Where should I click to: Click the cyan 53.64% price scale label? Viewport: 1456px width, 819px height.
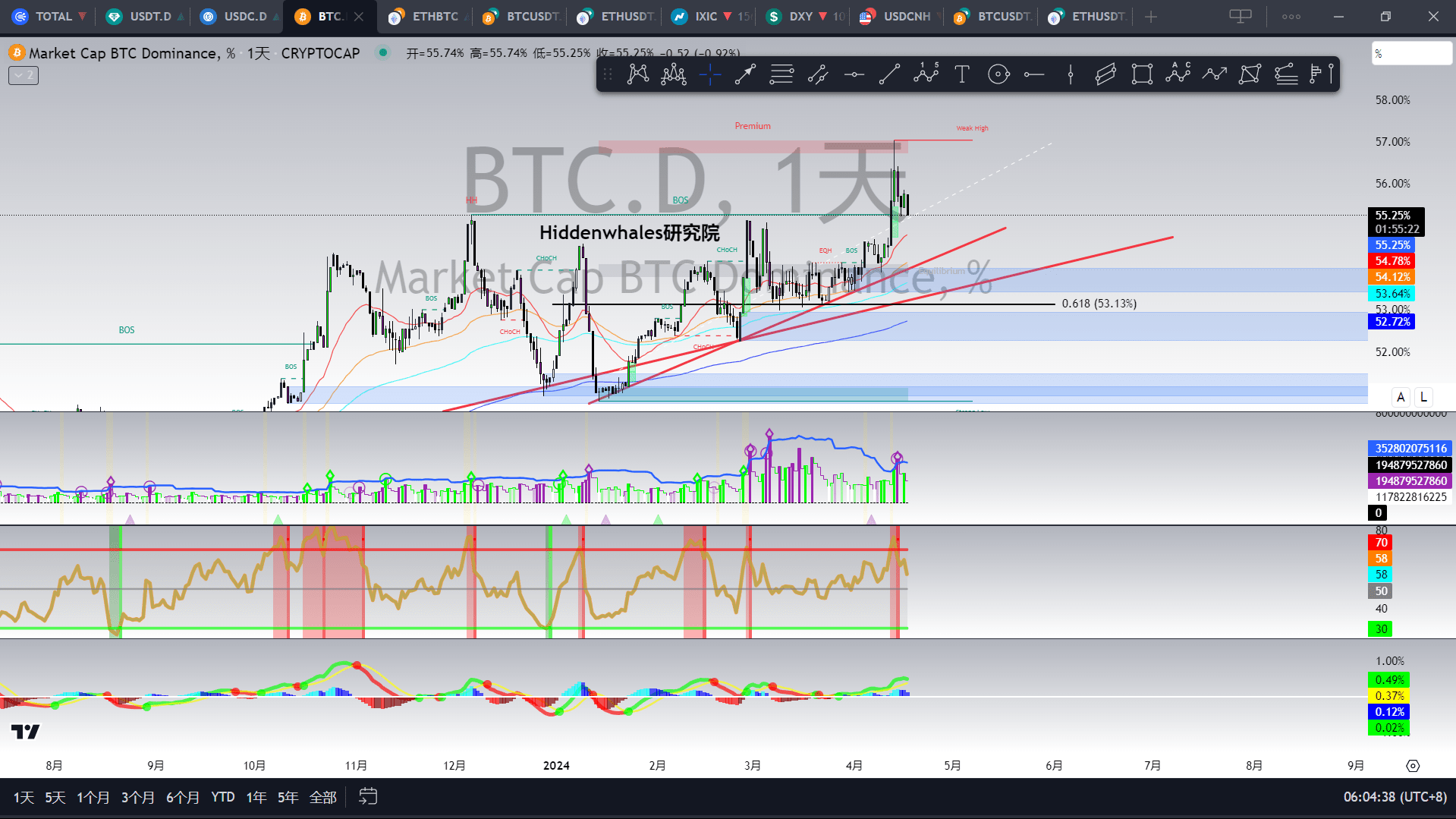(1392, 294)
